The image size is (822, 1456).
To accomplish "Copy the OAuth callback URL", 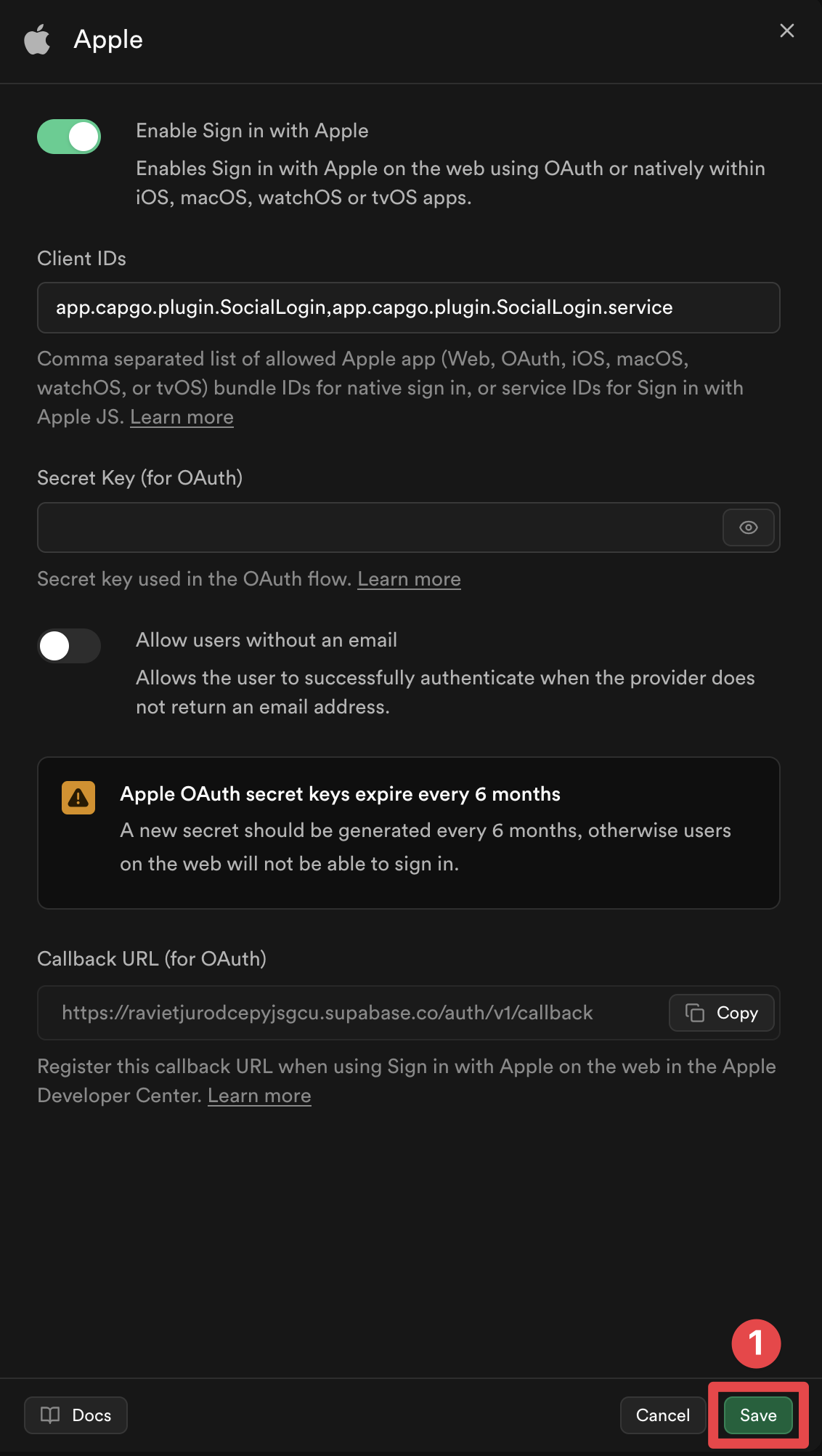I will [x=721, y=1012].
